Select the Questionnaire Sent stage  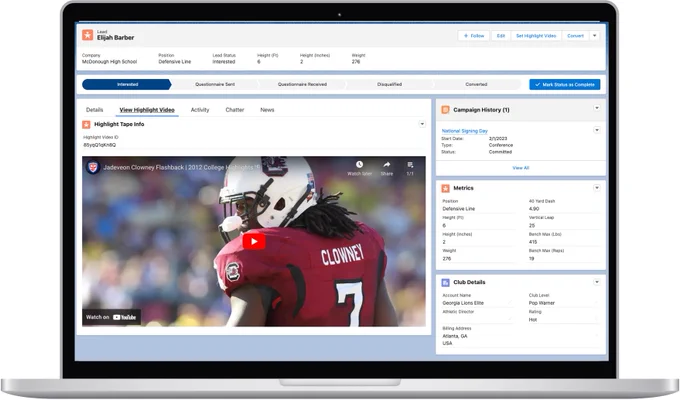[x=215, y=85]
